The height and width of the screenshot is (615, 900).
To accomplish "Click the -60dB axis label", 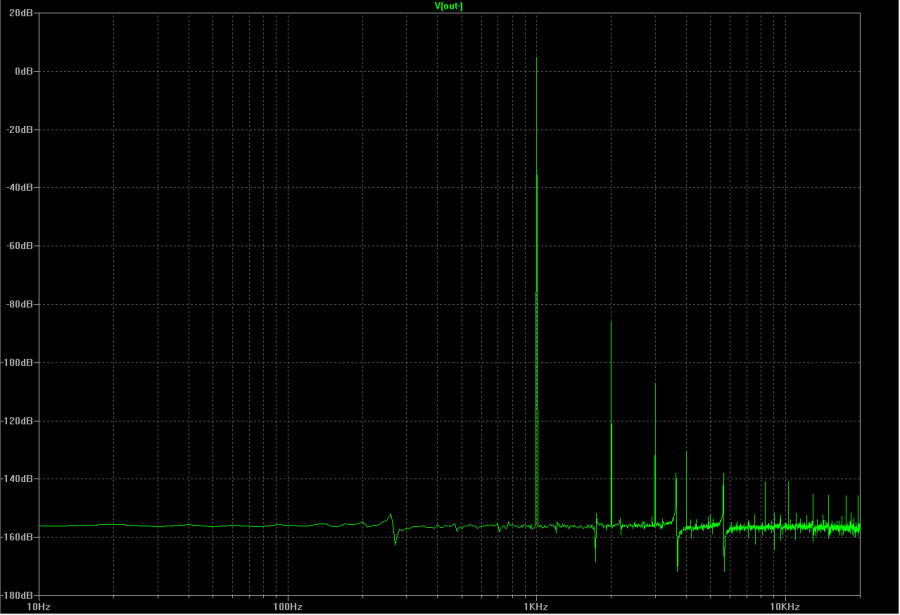I will [x=20, y=246].
